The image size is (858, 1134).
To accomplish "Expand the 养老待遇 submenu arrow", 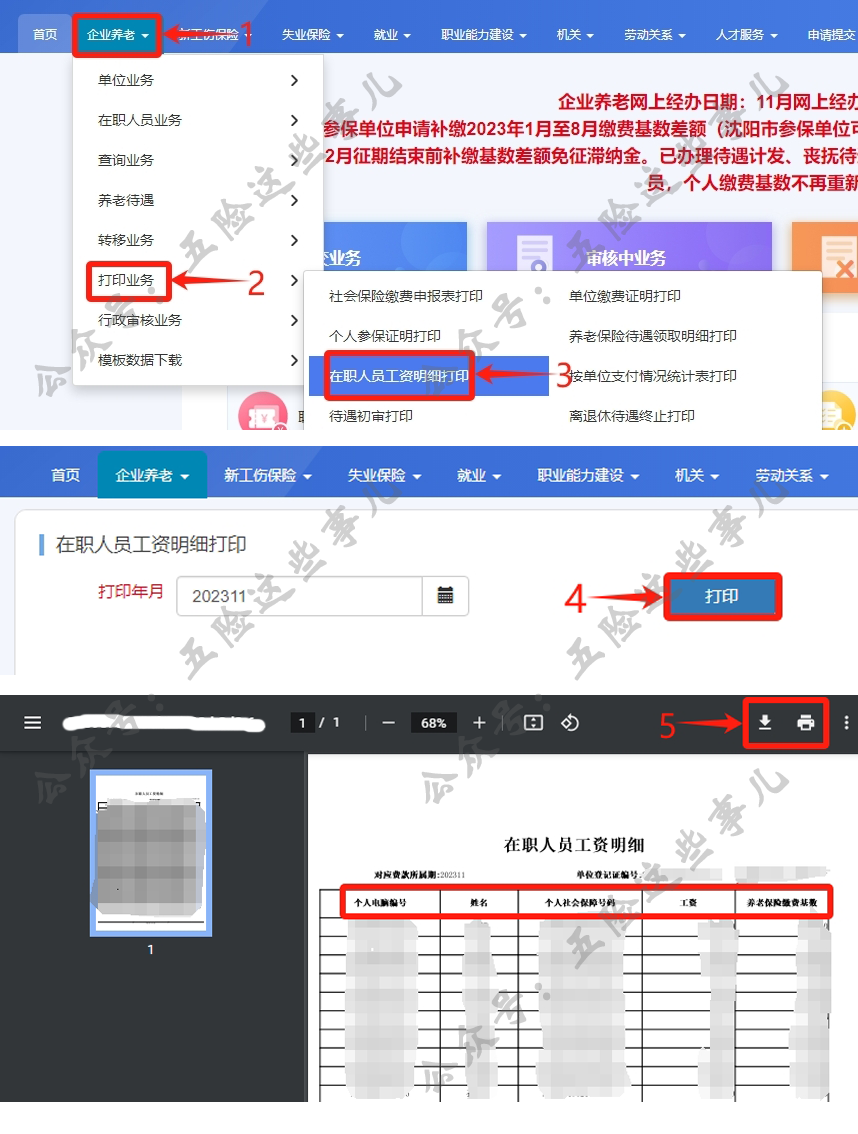I will (294, 200).
